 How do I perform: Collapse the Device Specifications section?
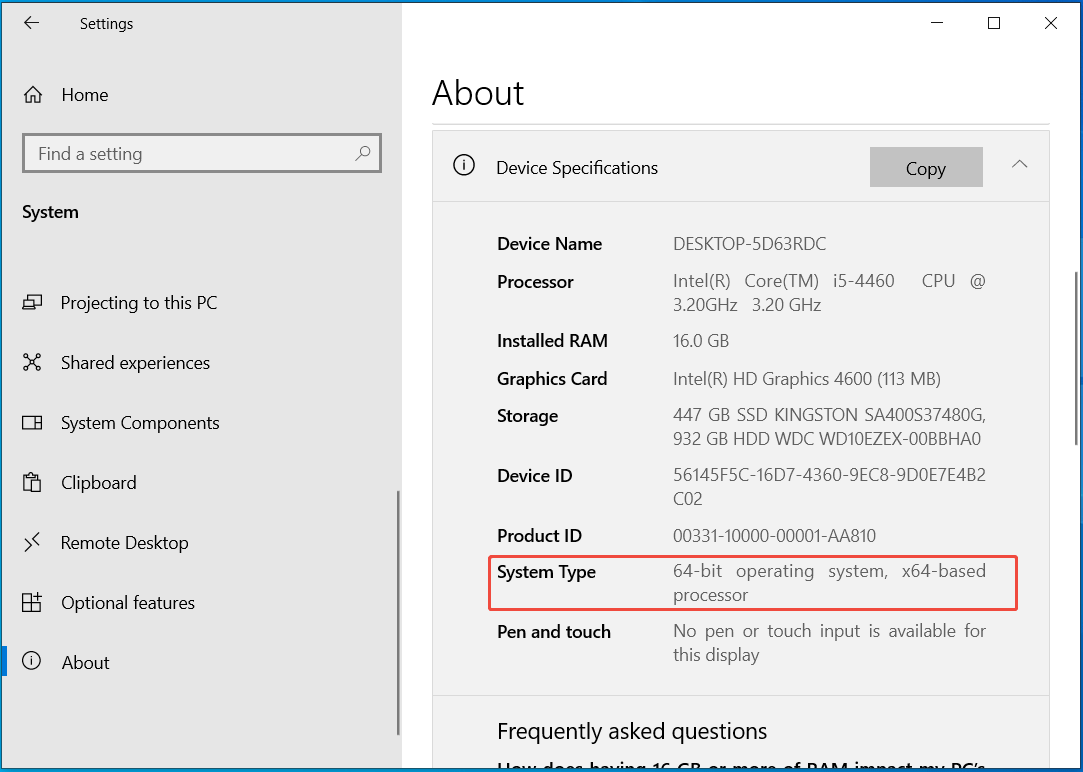click(x=1019, y=164)
